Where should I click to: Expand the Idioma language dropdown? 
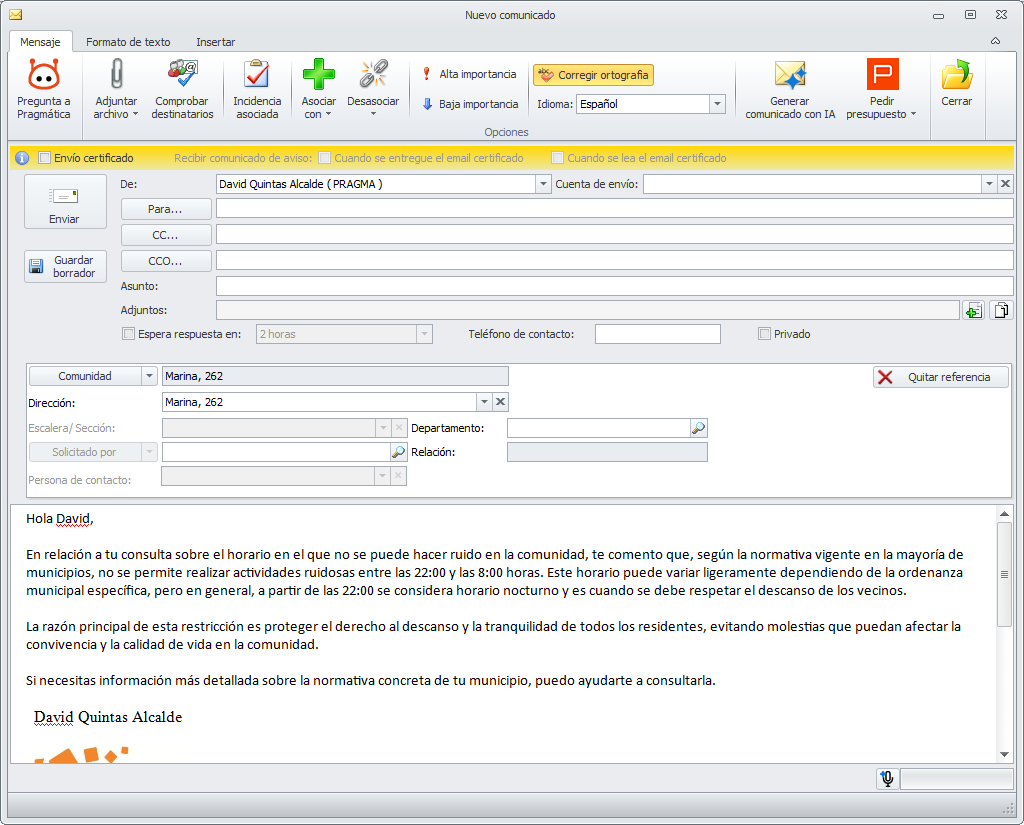pyautogui.click(x=717, y=104)
